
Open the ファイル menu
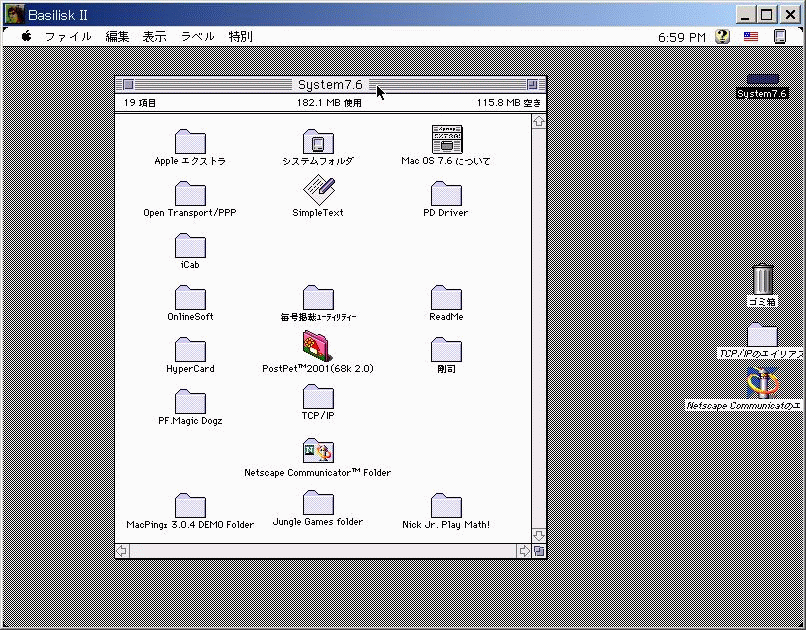68,36
